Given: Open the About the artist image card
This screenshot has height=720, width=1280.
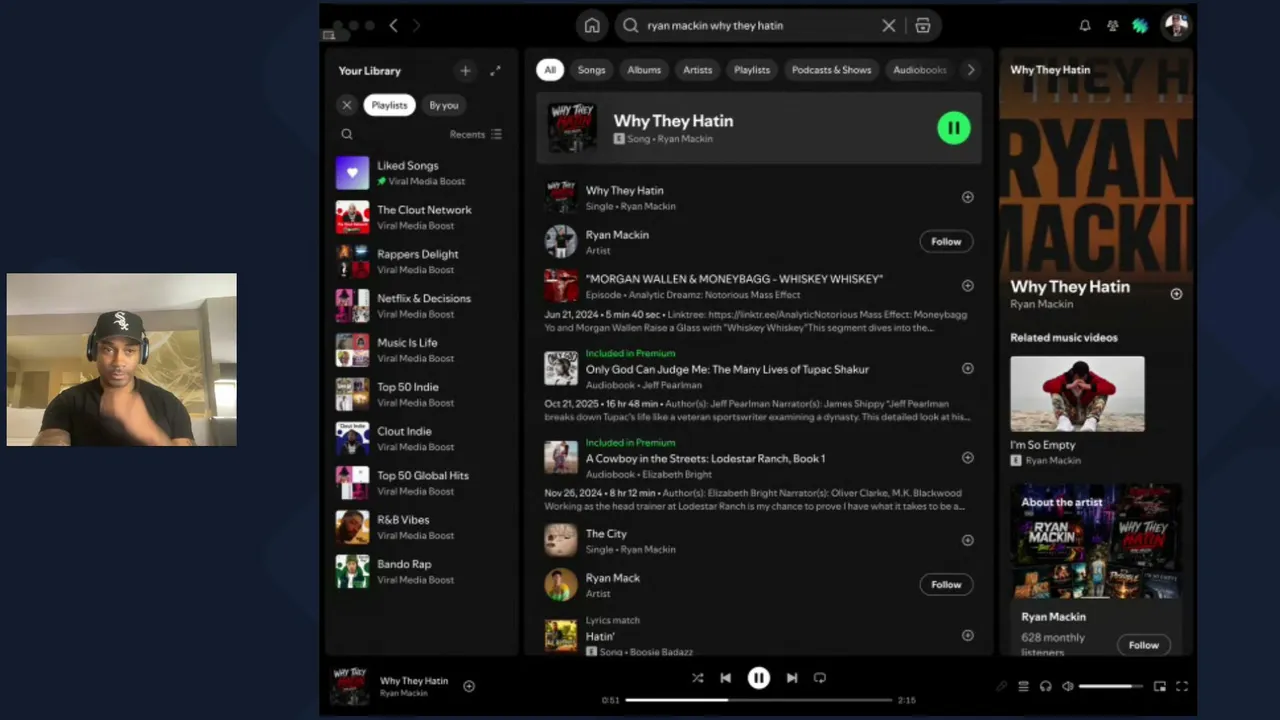Looking at the screenshot, I should (1097, 542).
